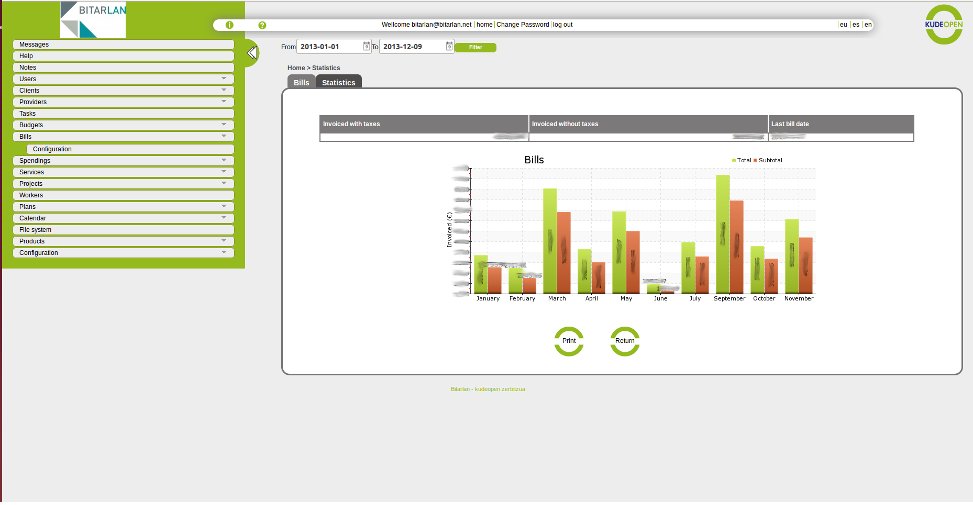Open the To date calendar picker icon

pos(450,46)
